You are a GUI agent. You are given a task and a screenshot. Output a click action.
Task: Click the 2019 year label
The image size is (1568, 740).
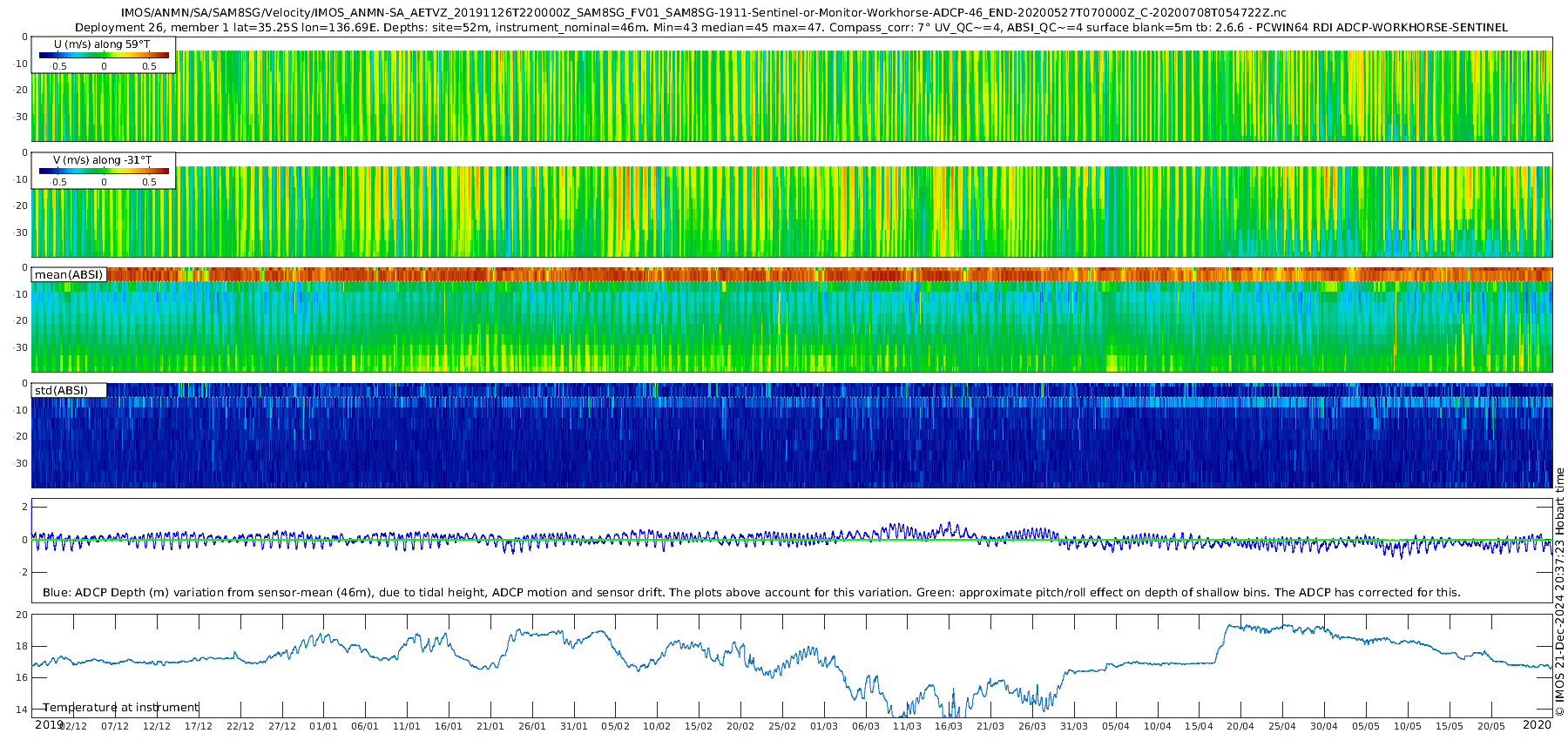click(x=48, y=724)
